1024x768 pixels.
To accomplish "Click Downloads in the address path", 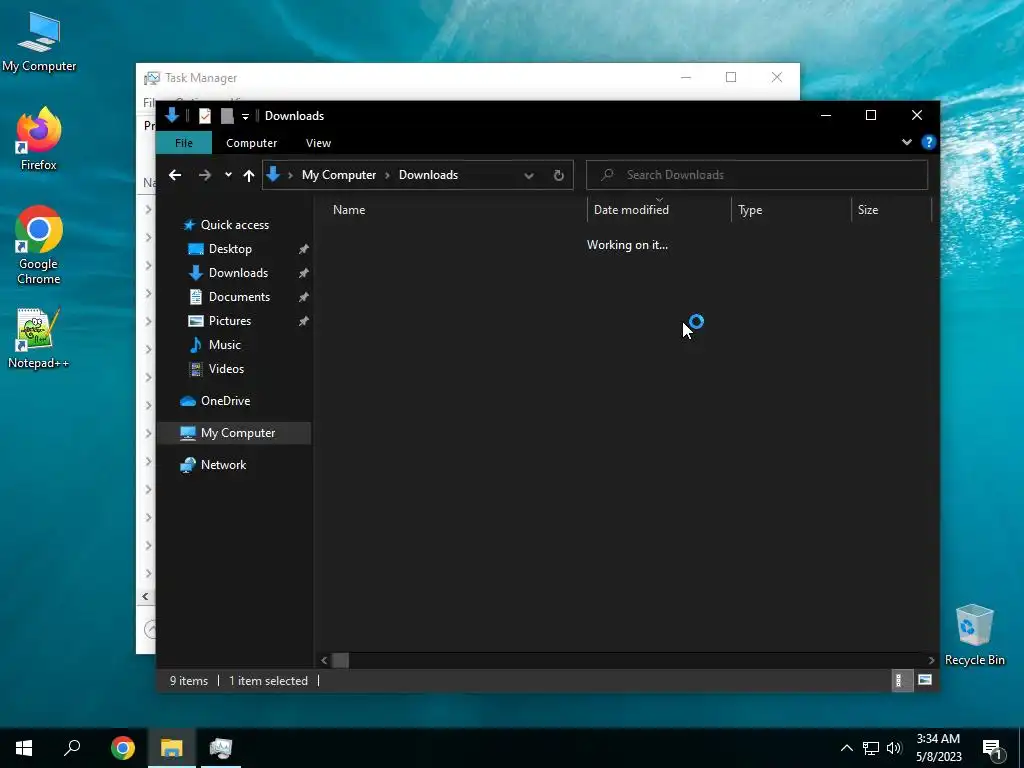I will (428, 174).
